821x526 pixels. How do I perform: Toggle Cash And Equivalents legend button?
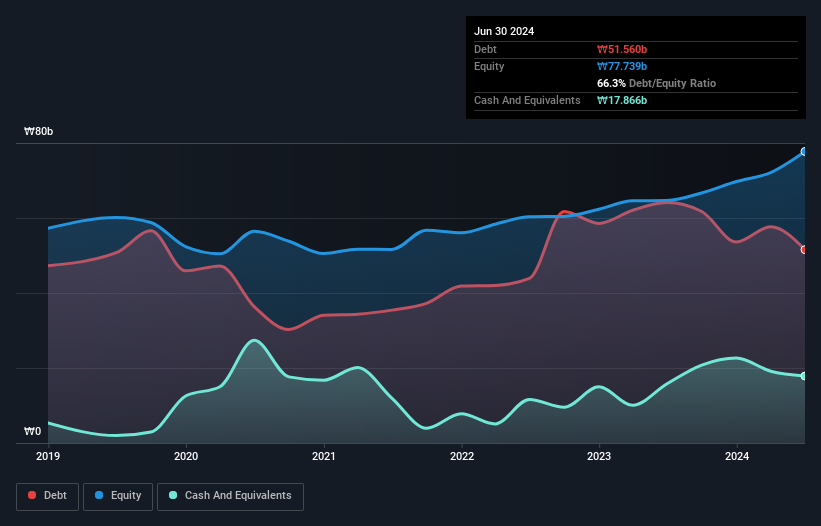[230, 496]
